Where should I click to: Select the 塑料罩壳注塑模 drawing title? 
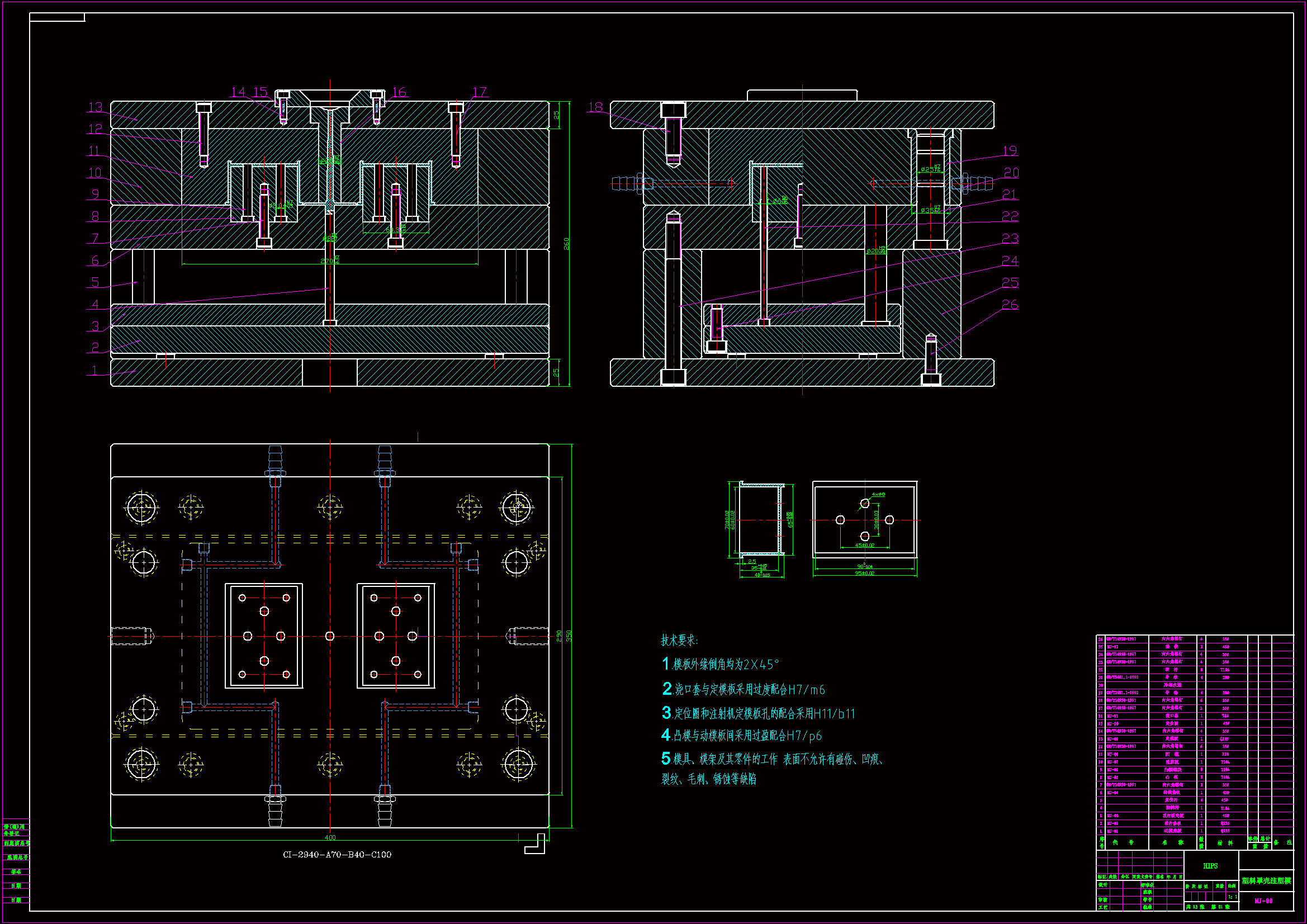point(1266,881)
